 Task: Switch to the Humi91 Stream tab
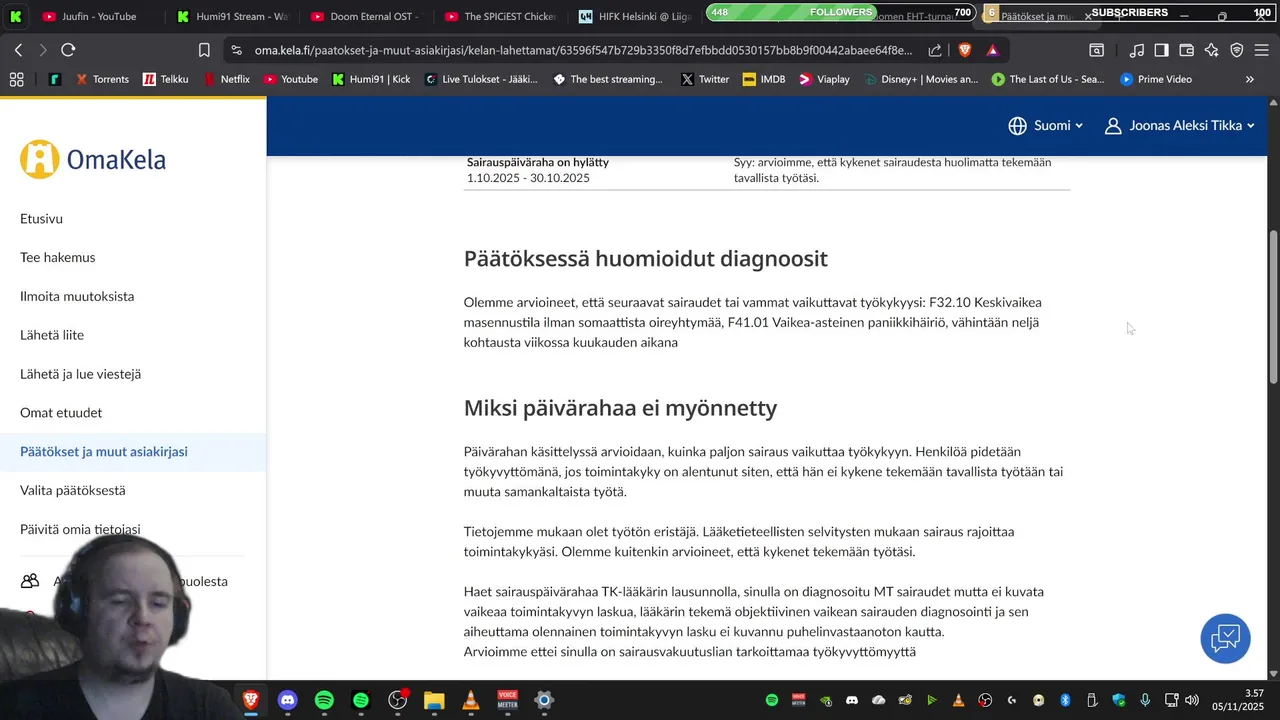click(232, 16)
